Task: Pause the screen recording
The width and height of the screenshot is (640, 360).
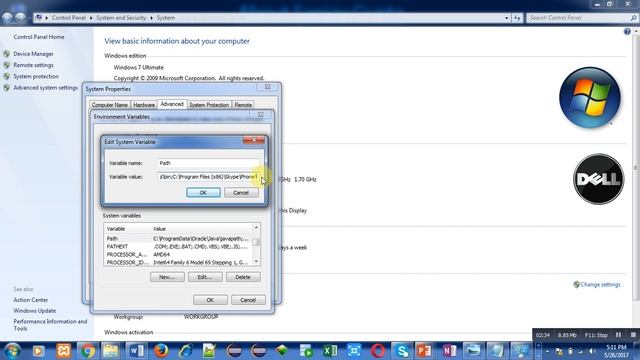Action: (x=618, y=335)
